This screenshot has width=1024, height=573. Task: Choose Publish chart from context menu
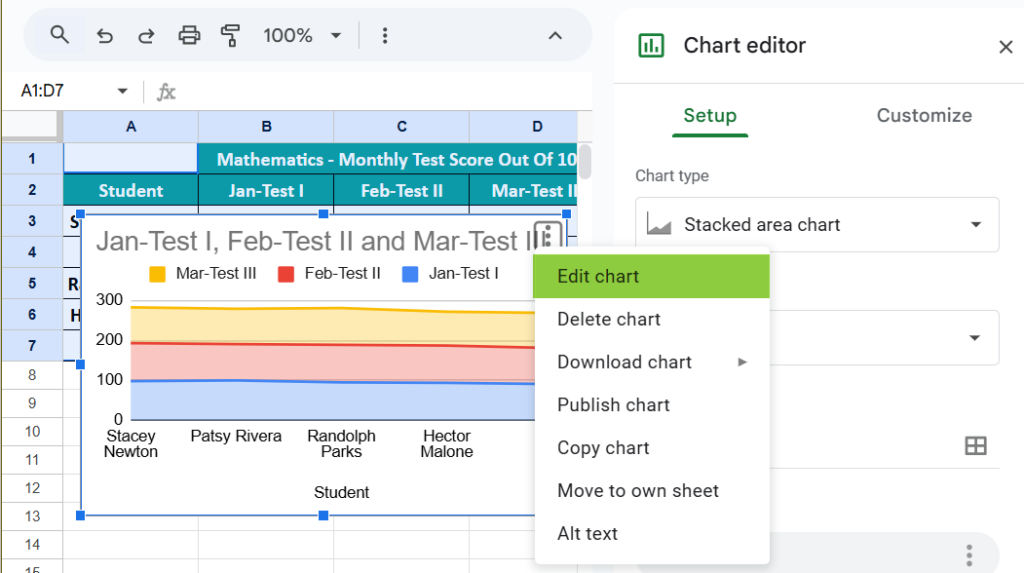click(x=652, y=405)
